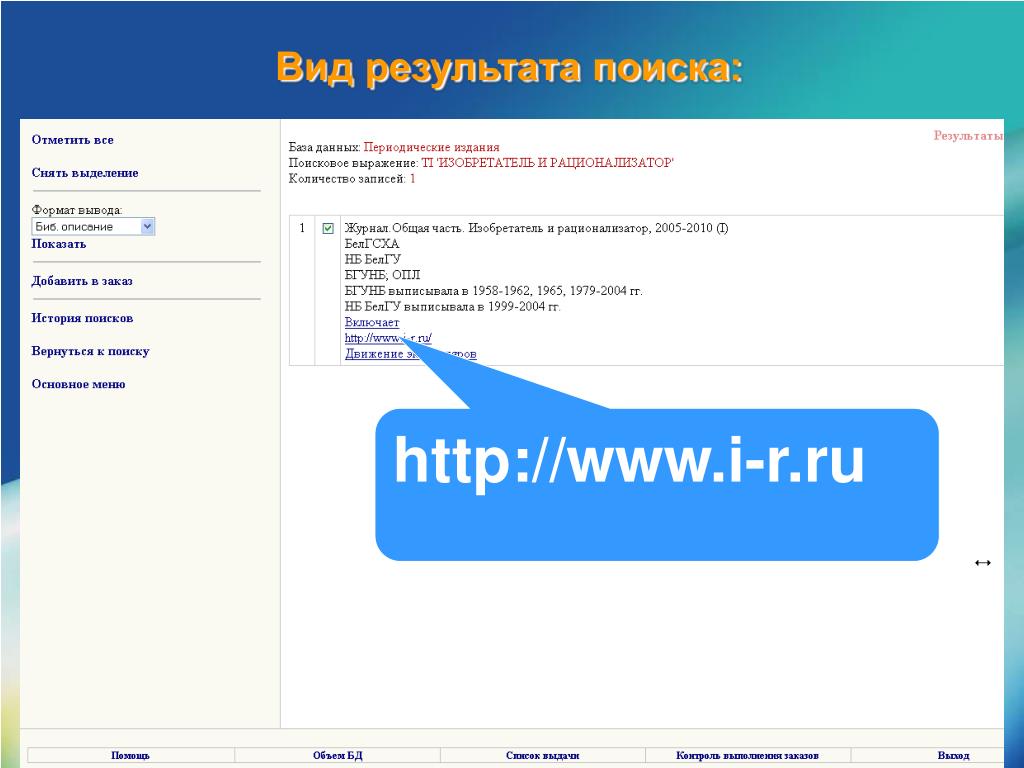Open 'Объем БД' in bottom menu
The height and width of the screenshot is (768, 1024).
coord(338,756)
